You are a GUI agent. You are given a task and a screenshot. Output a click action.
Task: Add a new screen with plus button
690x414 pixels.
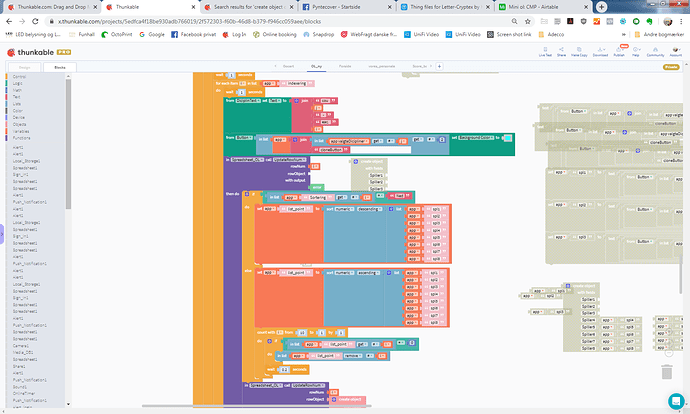pyautogui.click(x=439, y=66)
